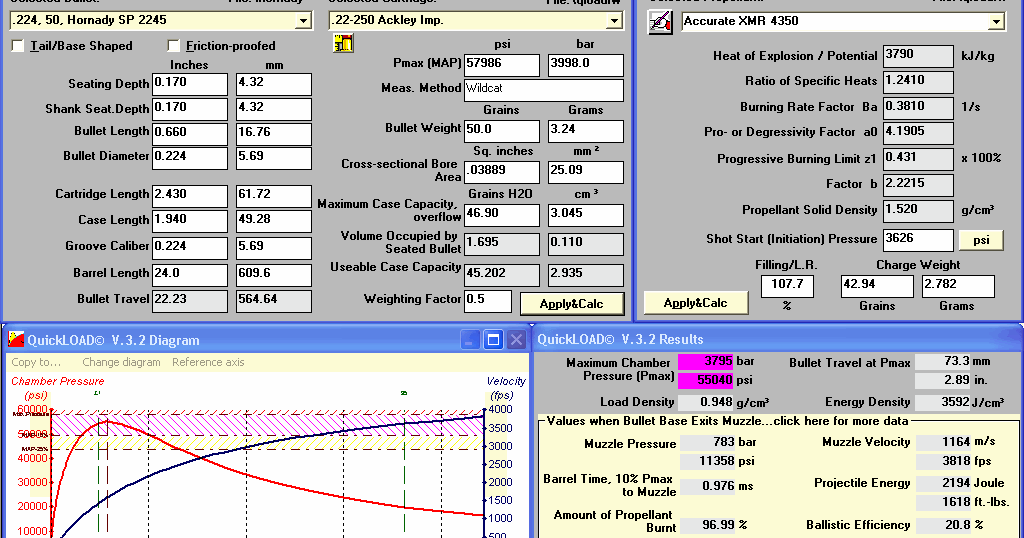Edit Bullet Length mm field 16.76

273,134
